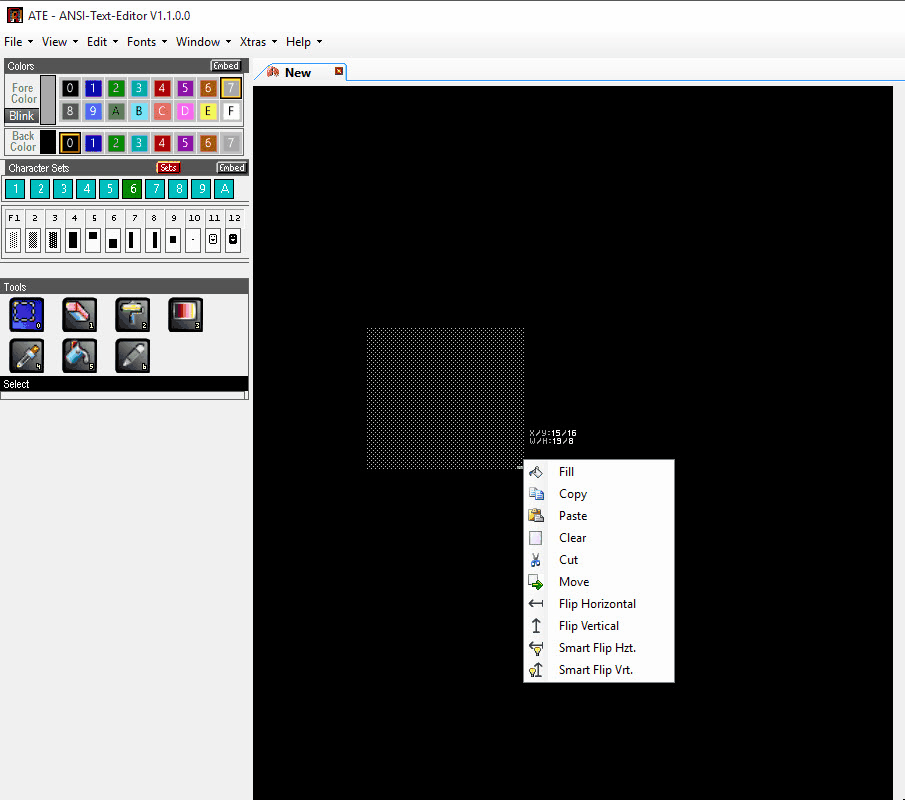Image resolution: width=905 pixels, height=800 pixels.
Task: Choose Flip Horizontal from context menu
Action: click(x=597, y=603)
